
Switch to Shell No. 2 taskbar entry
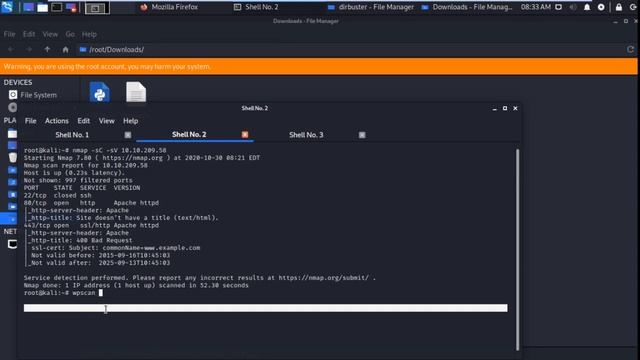pos(256,7)
